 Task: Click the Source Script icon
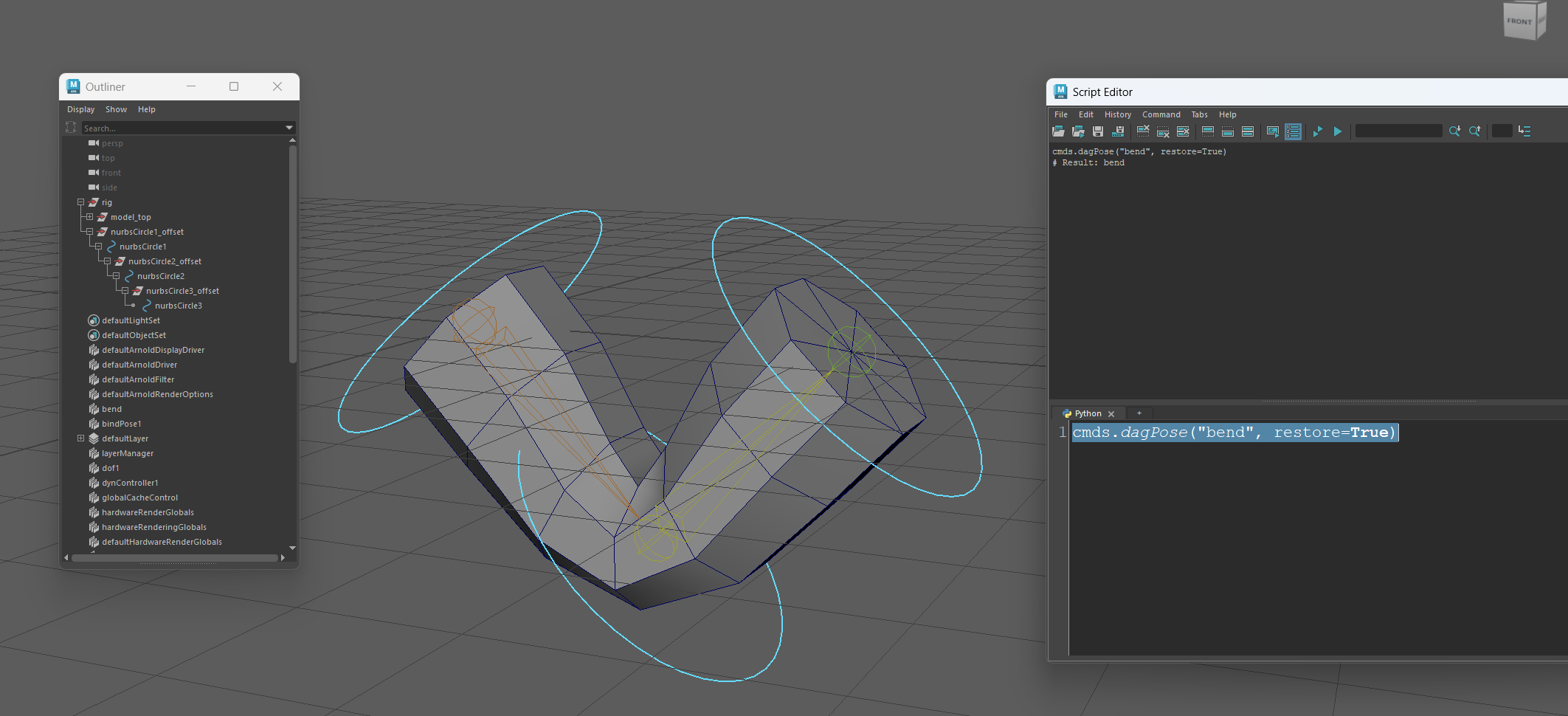pos(1078,131)
